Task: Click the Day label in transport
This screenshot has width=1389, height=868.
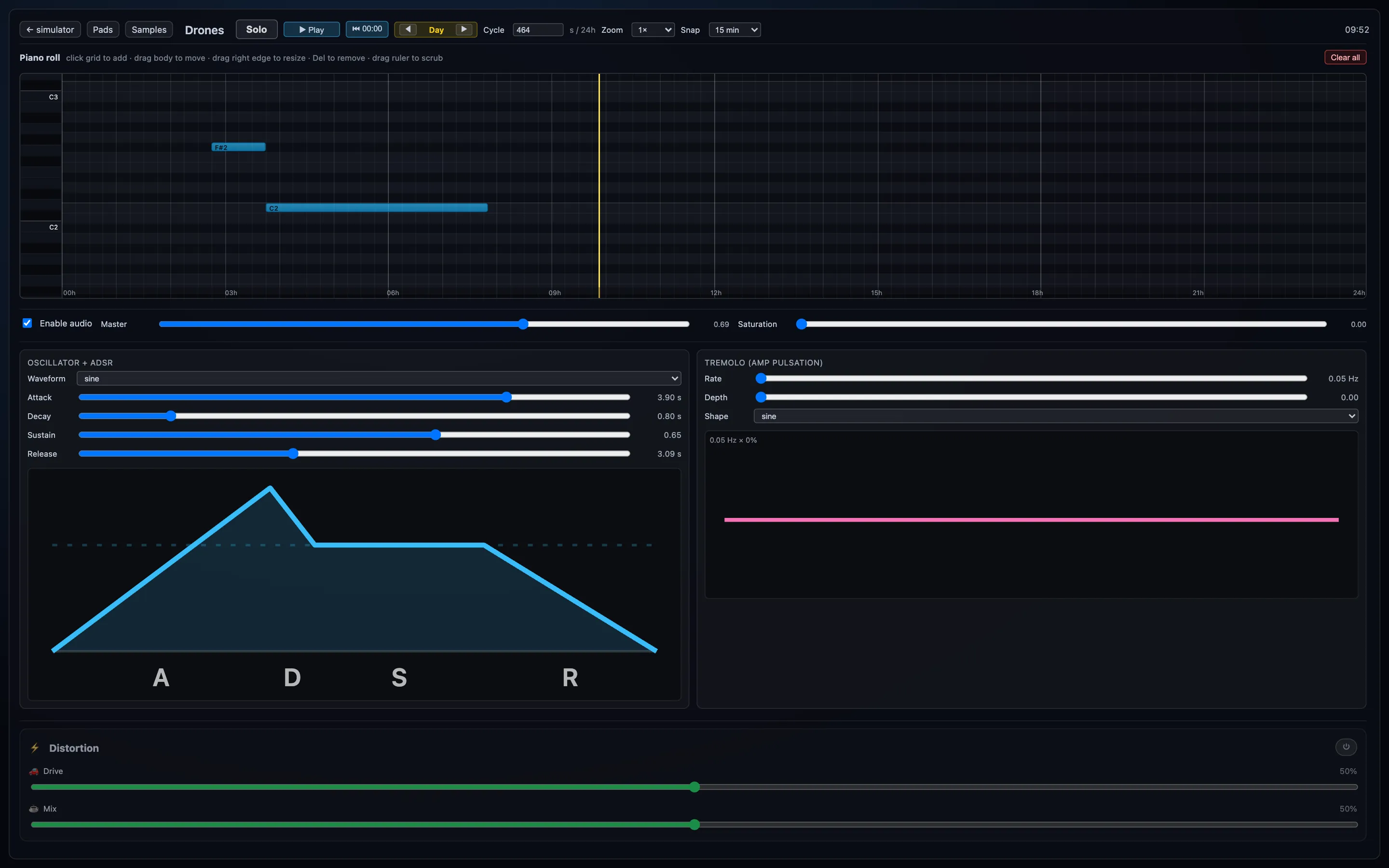Action: [x=436, y=30]
